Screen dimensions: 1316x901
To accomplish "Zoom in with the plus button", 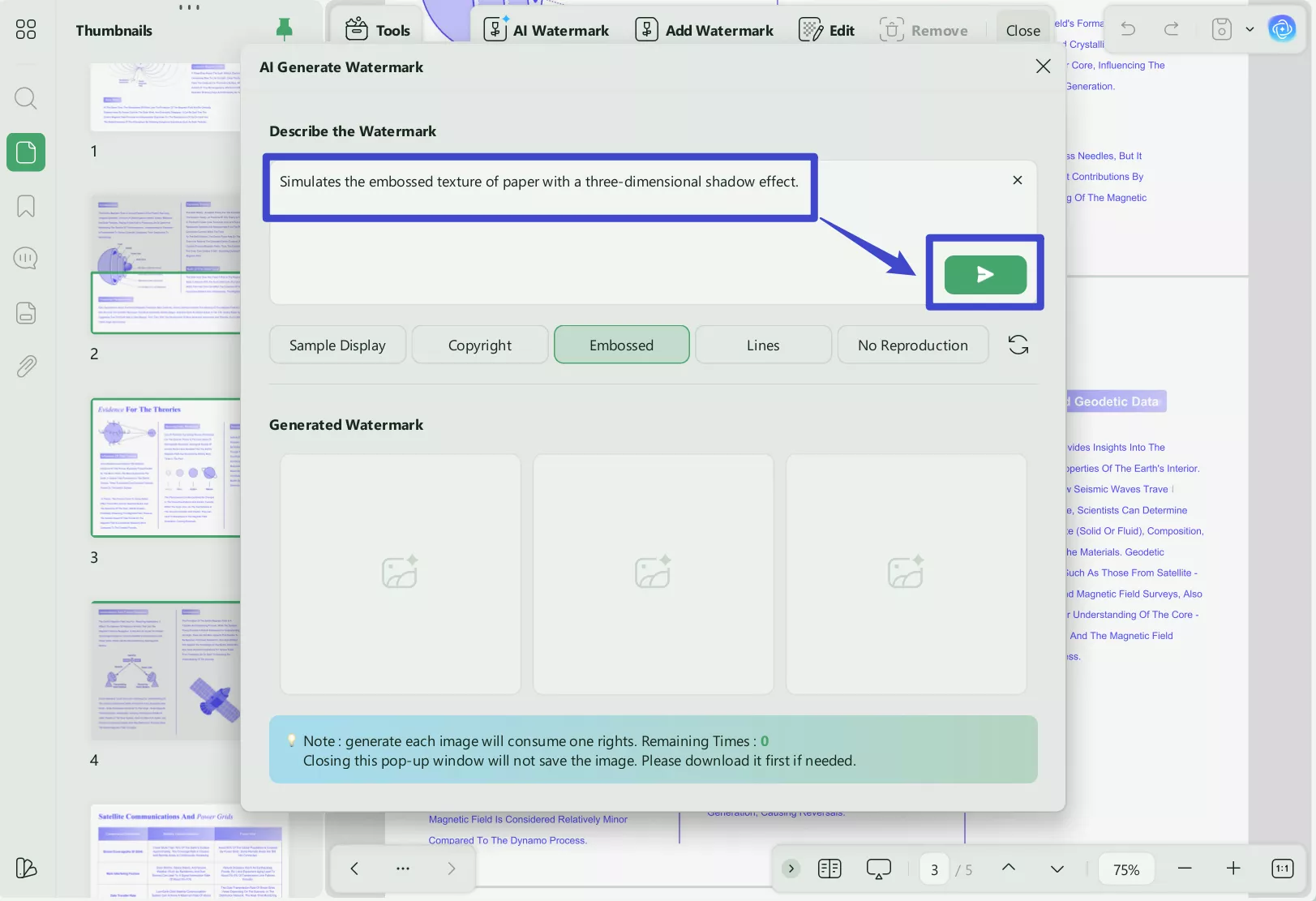I will (1233, 869).
